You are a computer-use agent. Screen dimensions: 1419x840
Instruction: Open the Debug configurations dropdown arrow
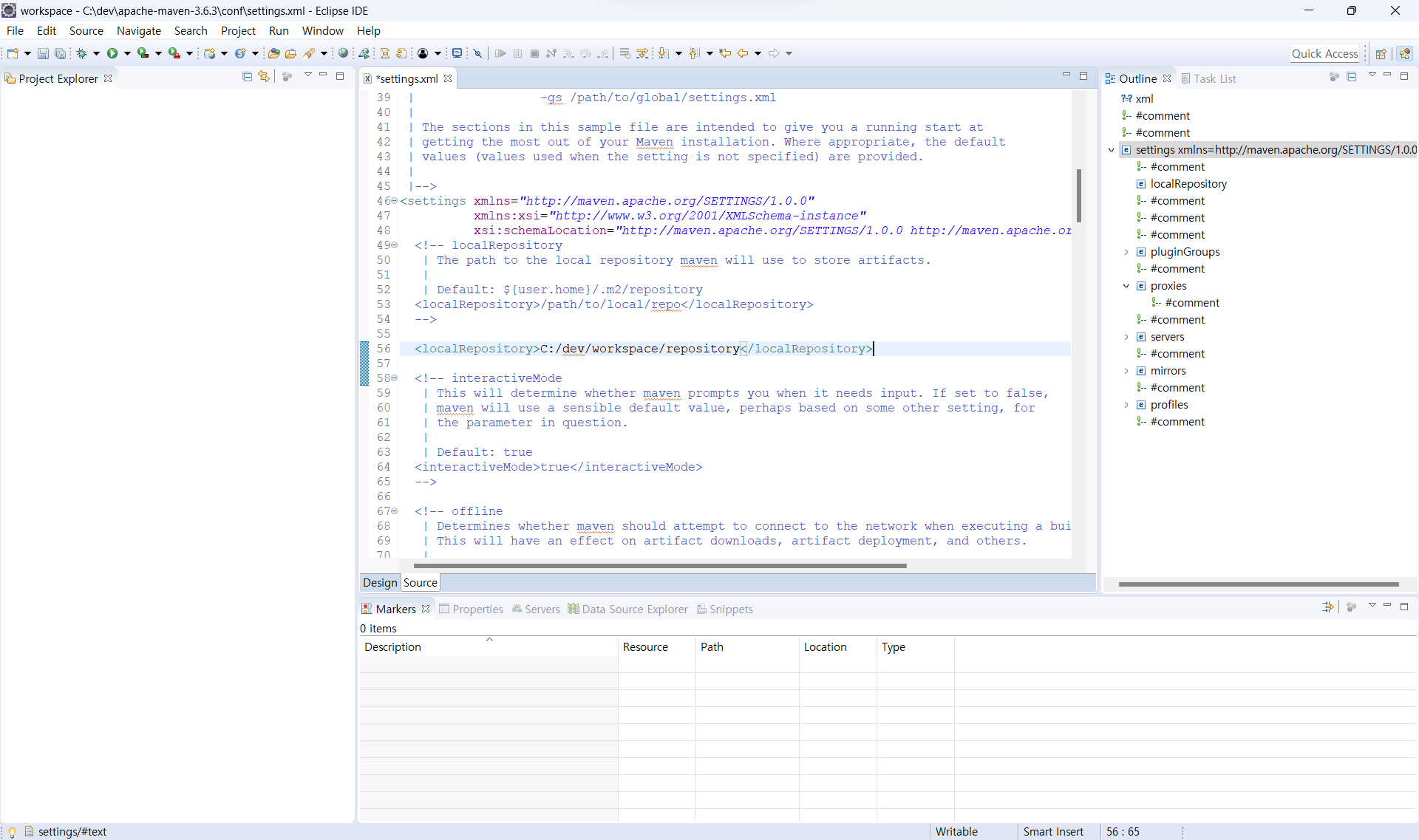[96, 53]
